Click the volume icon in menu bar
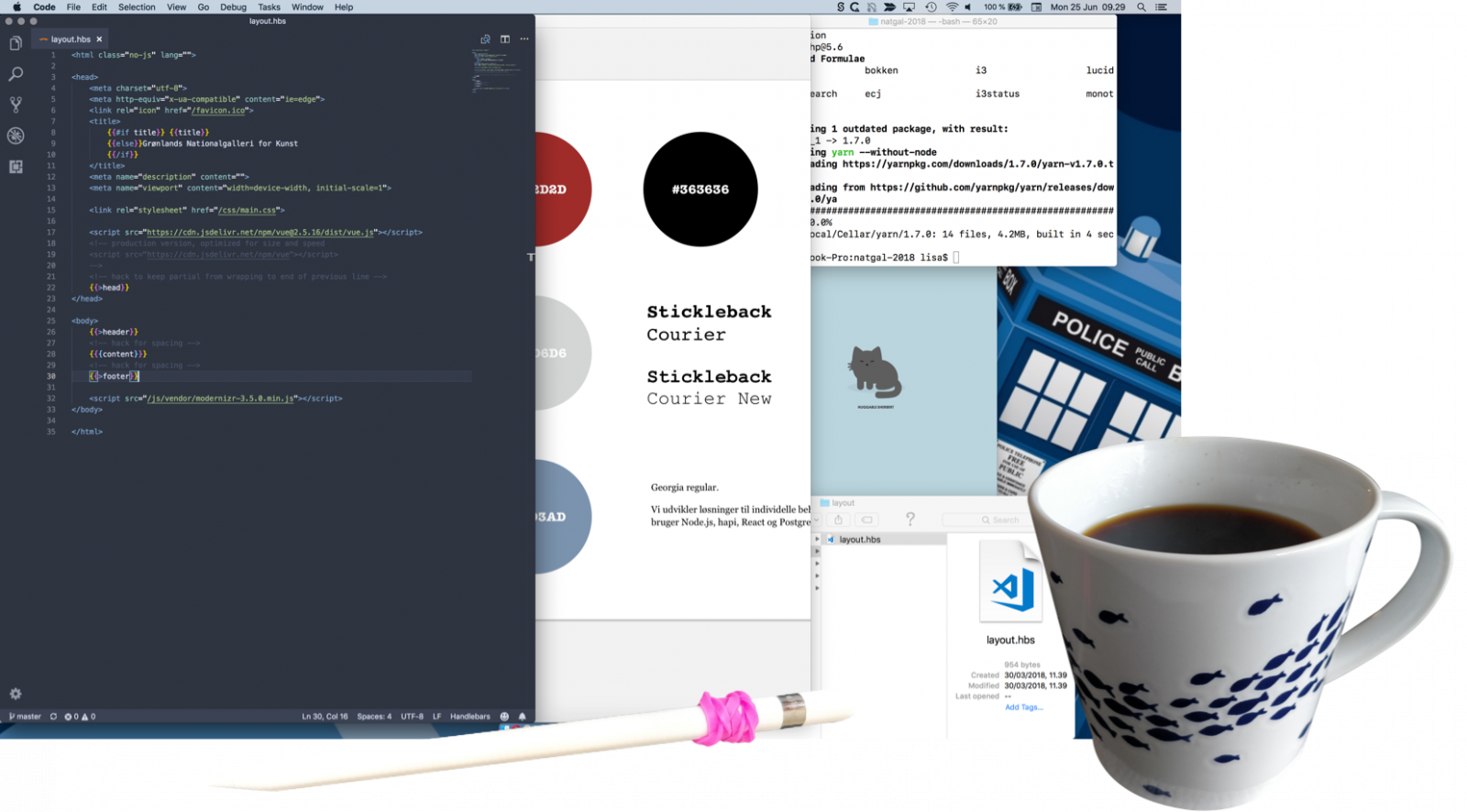The height and width of the screenshot is (812, 1467). 968,7
